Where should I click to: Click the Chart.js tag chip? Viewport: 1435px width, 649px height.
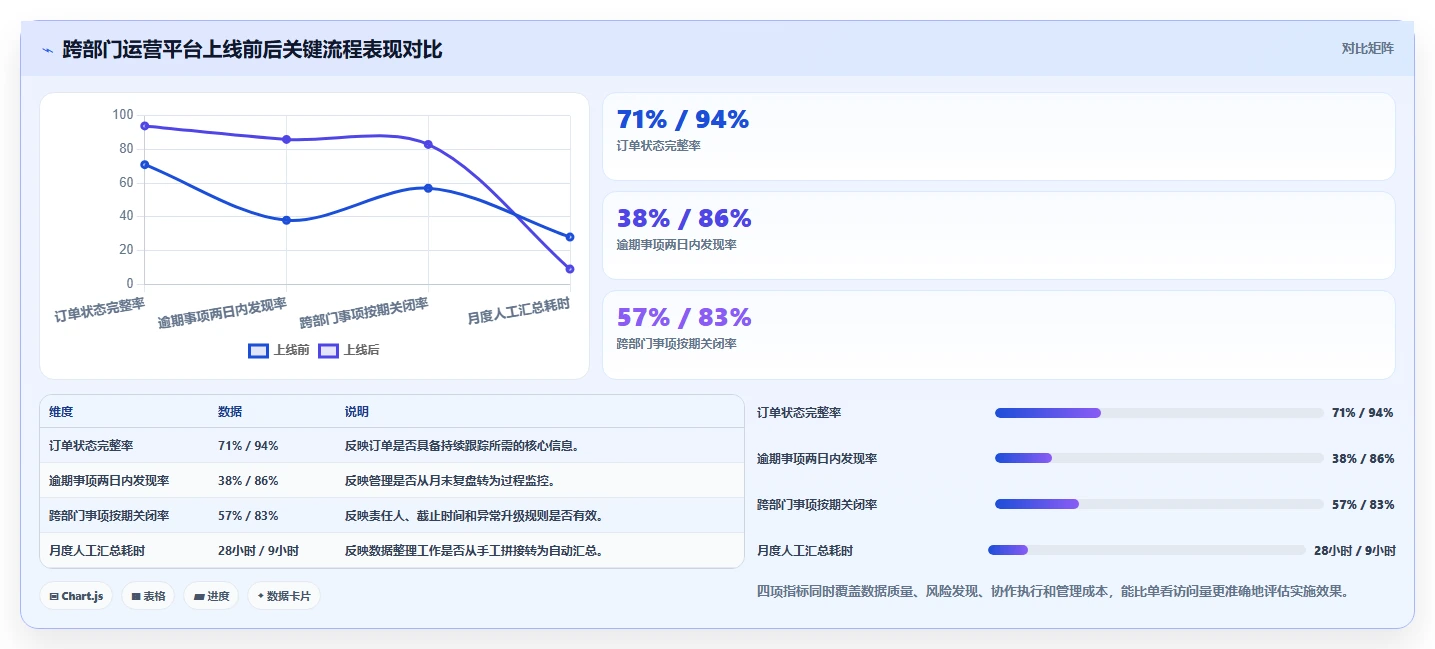[76, 596]
